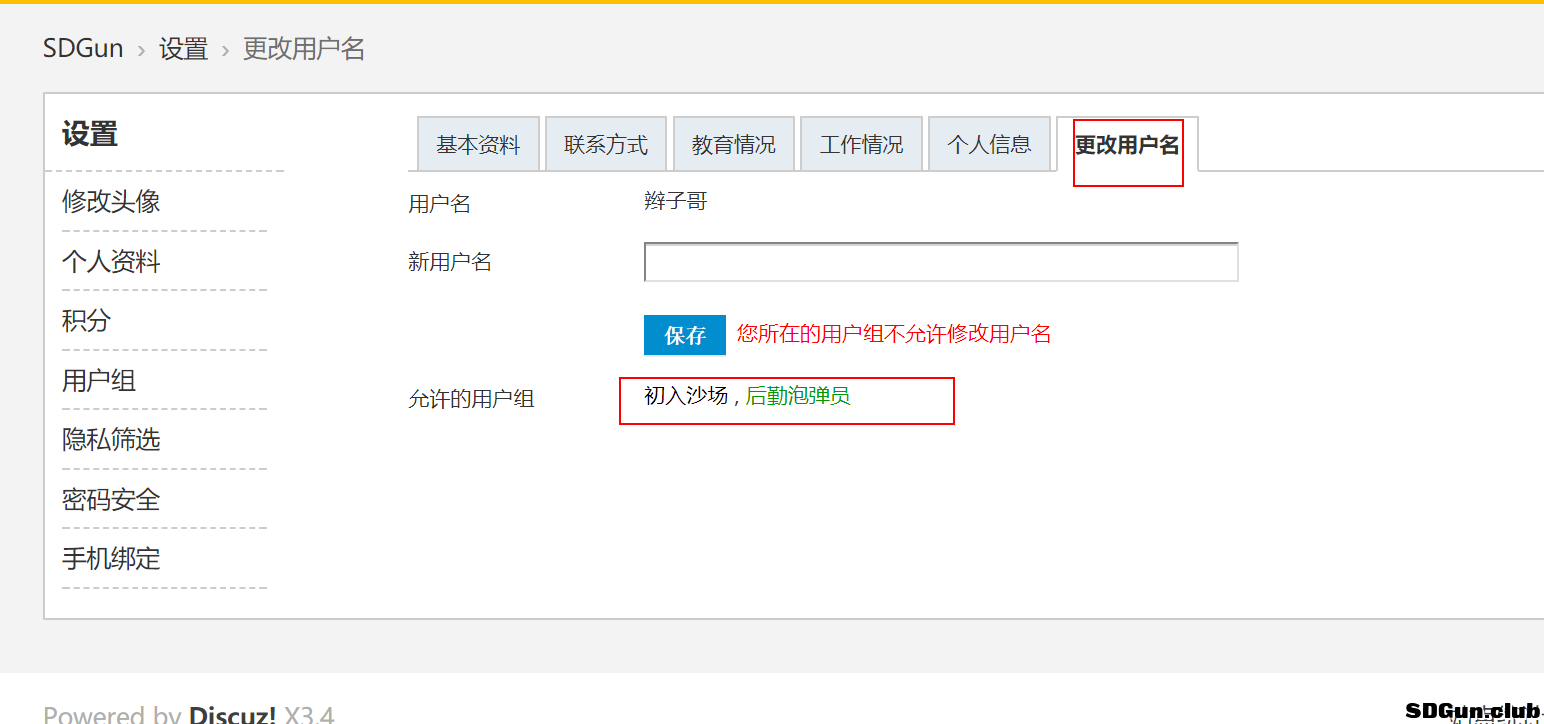Viewport: 1544px width, 724px height.
Task: Switch to the 基本资料 tab
Action: pos(478,144)
